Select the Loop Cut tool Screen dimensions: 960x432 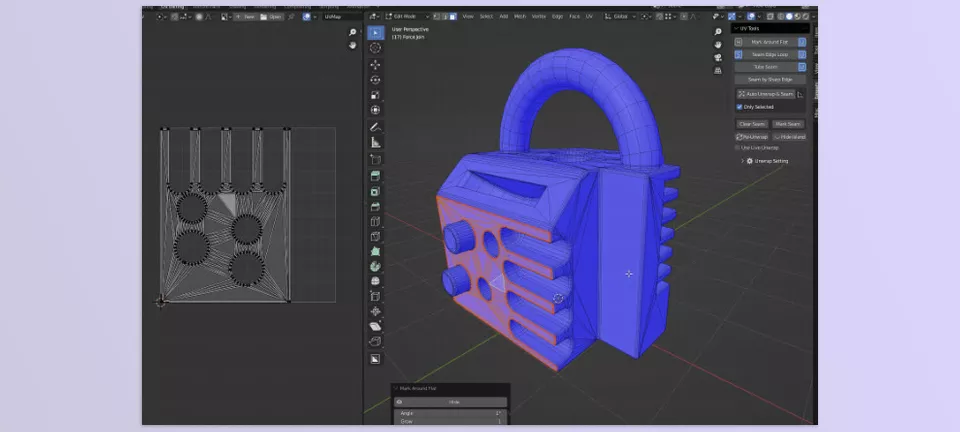(x=375, y=222)
